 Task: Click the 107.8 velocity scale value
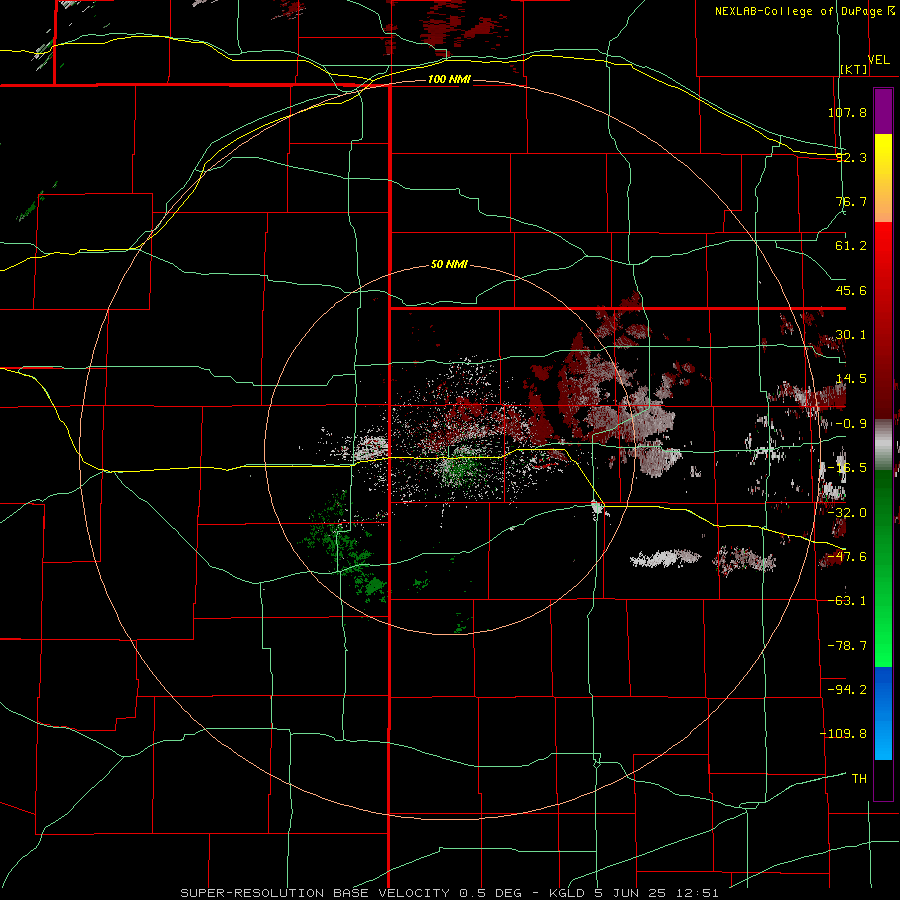pyautogui.click(x=847, y=112)
